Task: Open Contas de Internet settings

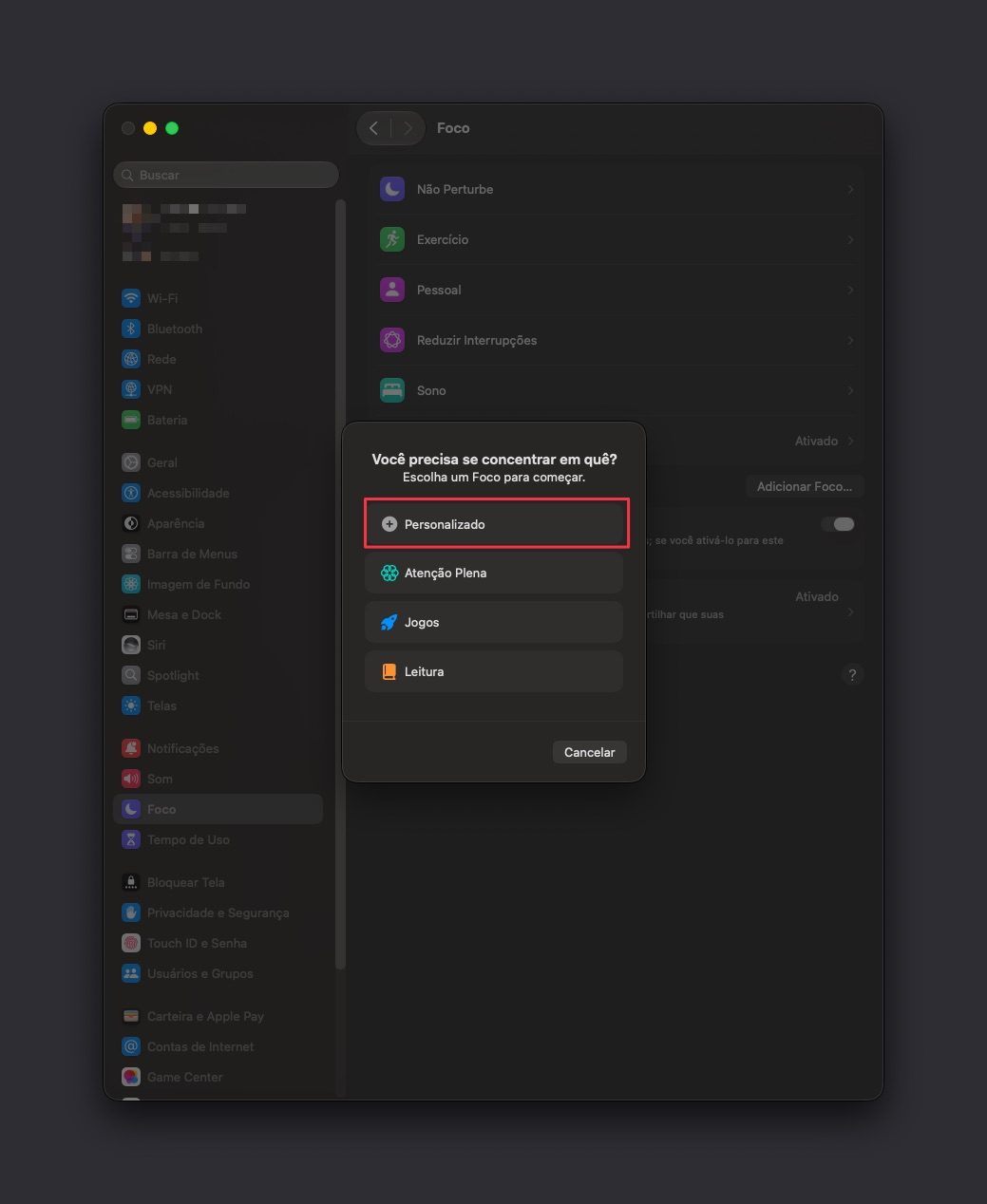Action: coord(218,1046)
